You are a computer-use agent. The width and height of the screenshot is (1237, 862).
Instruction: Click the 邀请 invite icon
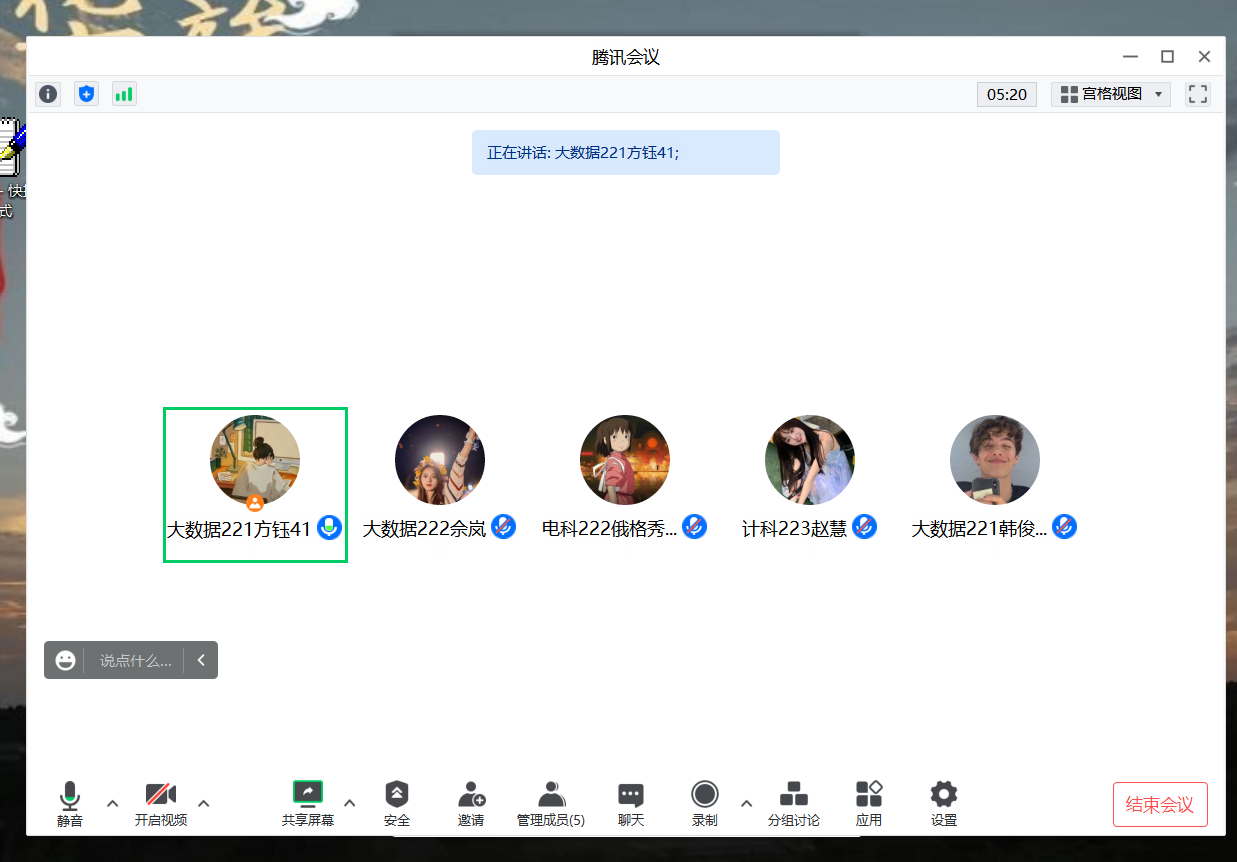tap(471, 802)
